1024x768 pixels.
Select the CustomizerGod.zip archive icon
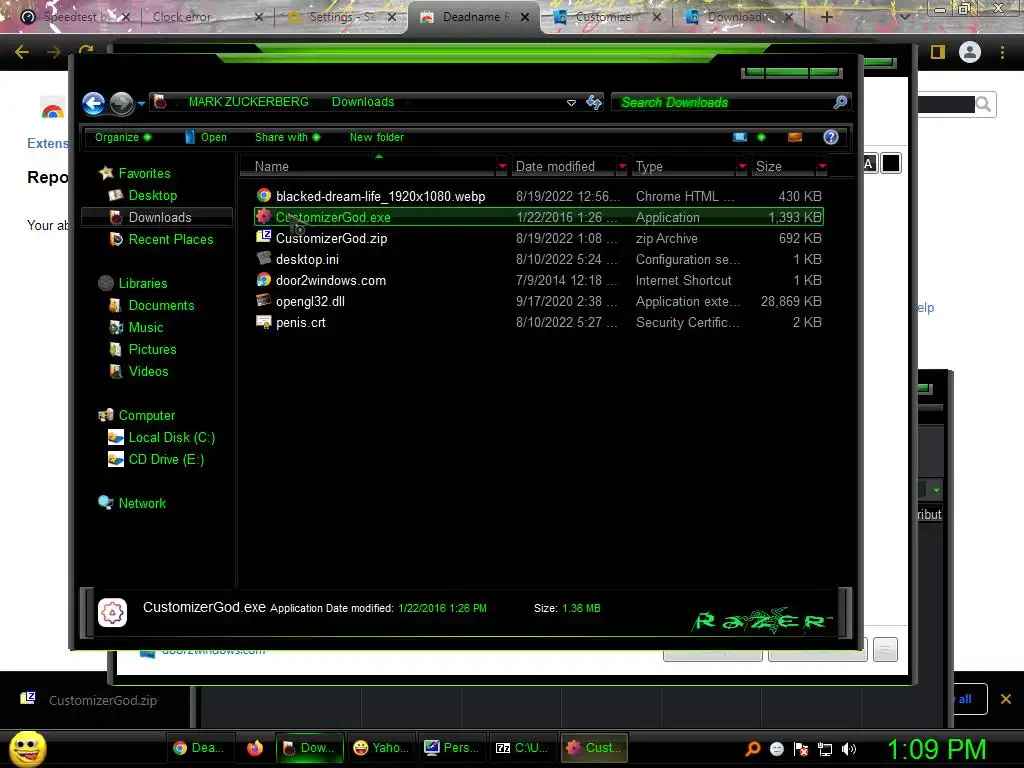pos(264,237)
